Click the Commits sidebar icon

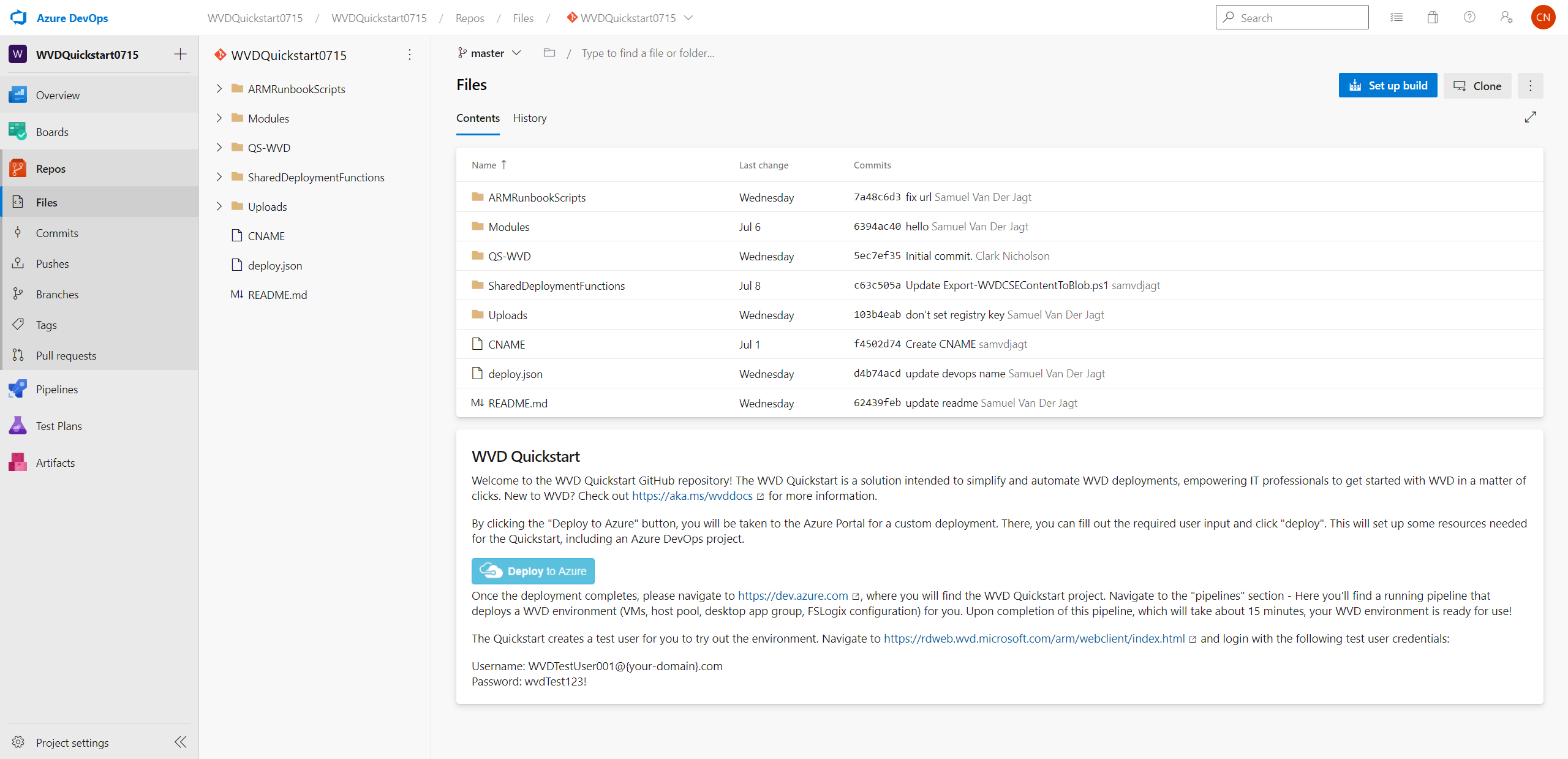click(x=18, y=232)
